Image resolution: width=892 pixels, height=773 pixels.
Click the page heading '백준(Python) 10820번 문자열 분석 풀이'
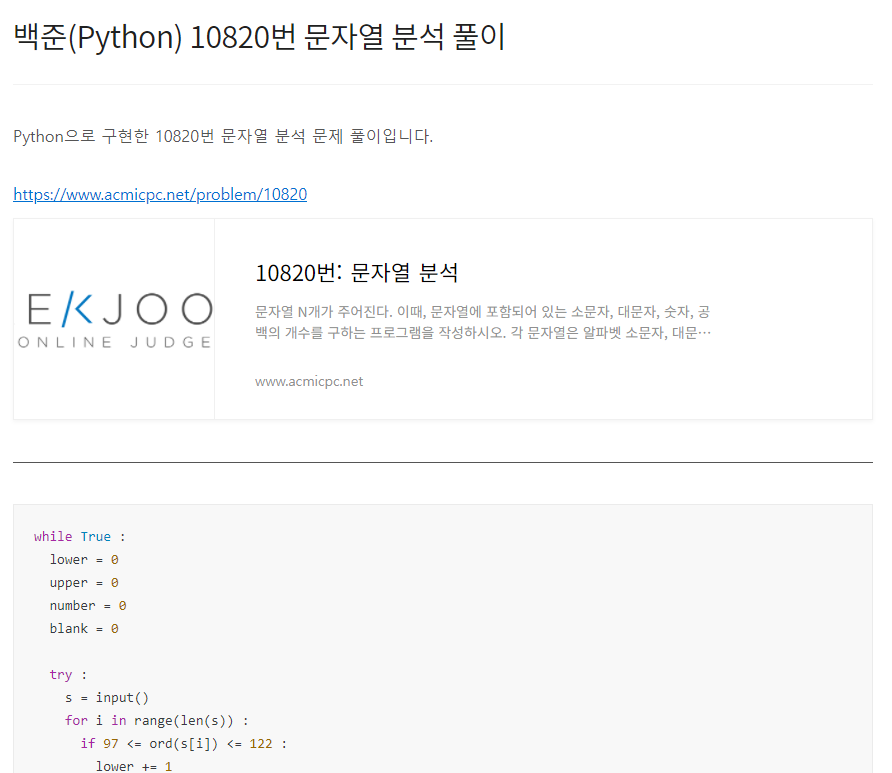259,37
